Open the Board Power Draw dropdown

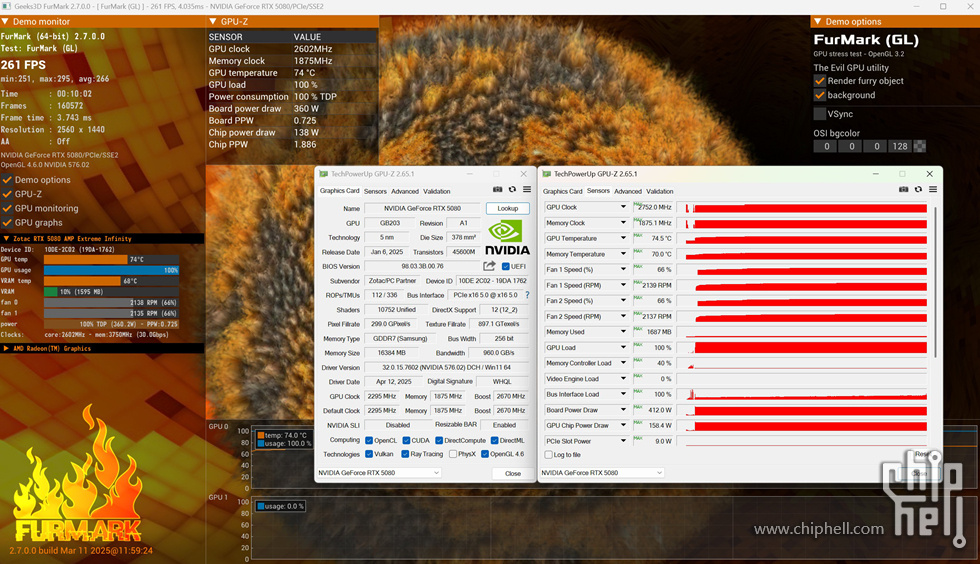point(623,410)
